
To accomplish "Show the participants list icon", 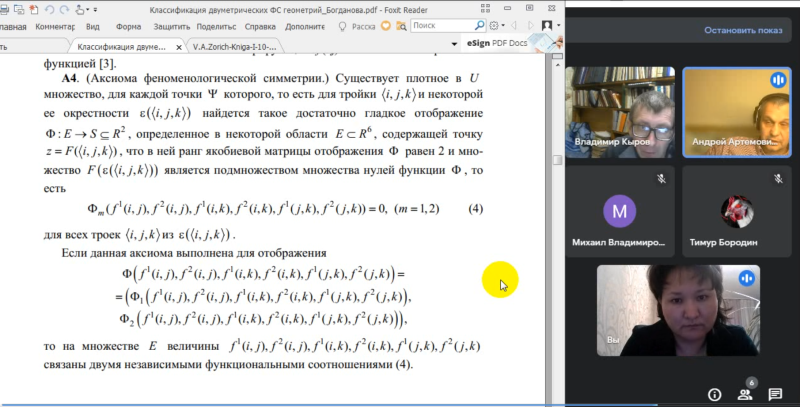I will click(x=748, y=394).
